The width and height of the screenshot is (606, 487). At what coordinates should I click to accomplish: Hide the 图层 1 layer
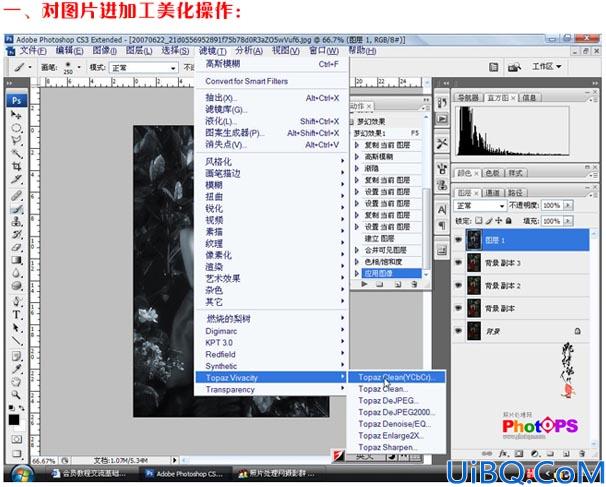point(458,240)
